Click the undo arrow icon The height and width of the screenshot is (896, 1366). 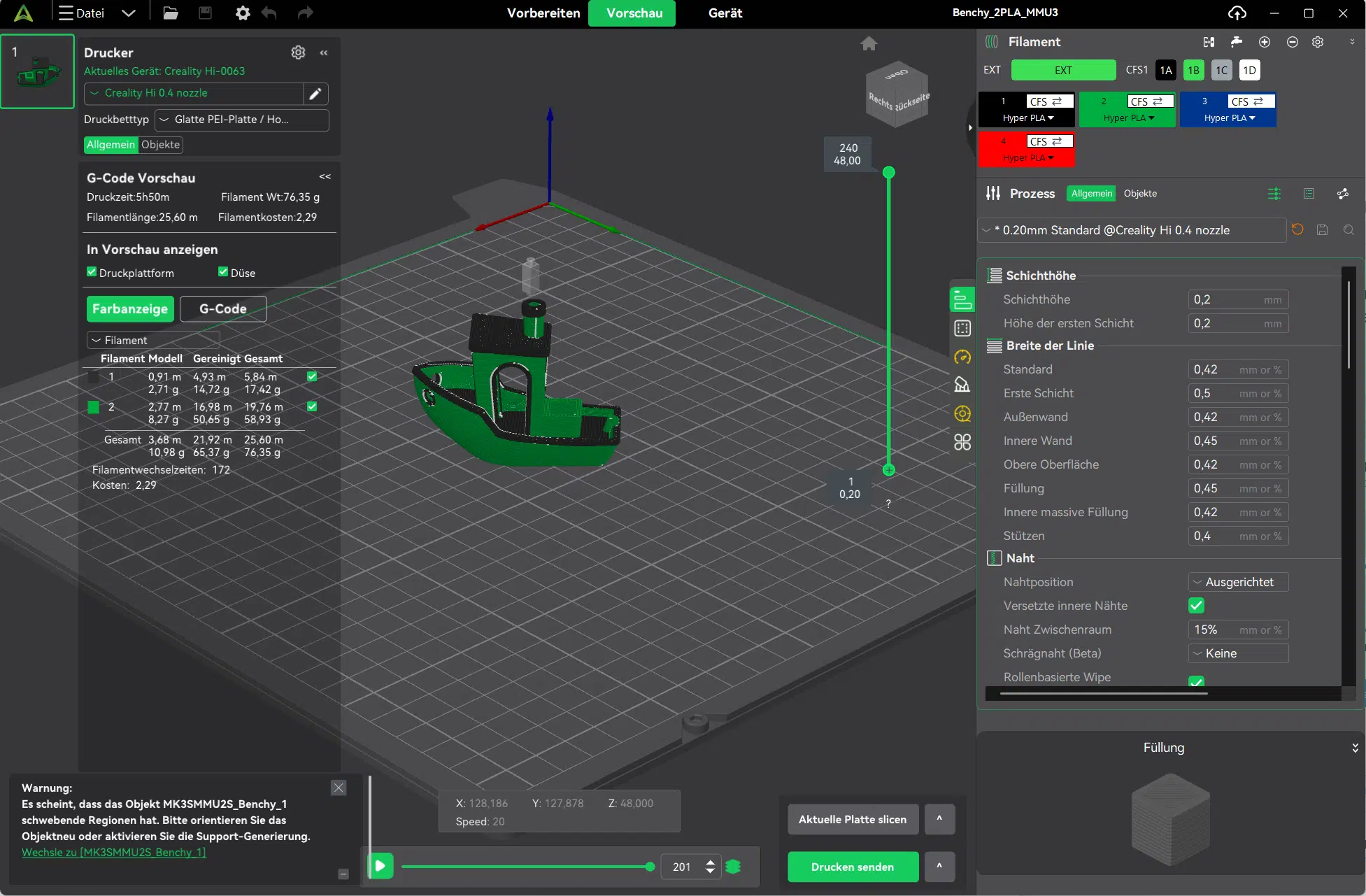269,13
